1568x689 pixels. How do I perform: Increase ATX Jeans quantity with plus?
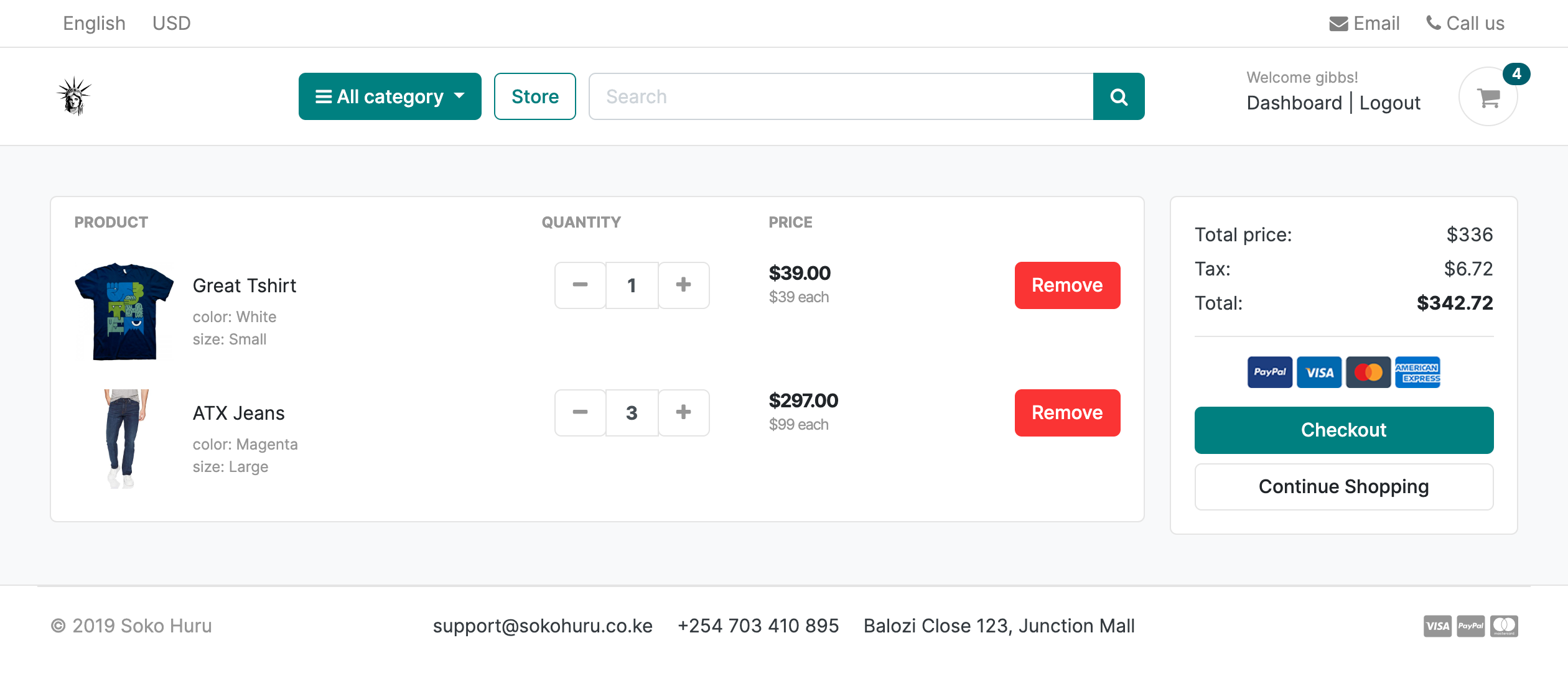point(683,412)
